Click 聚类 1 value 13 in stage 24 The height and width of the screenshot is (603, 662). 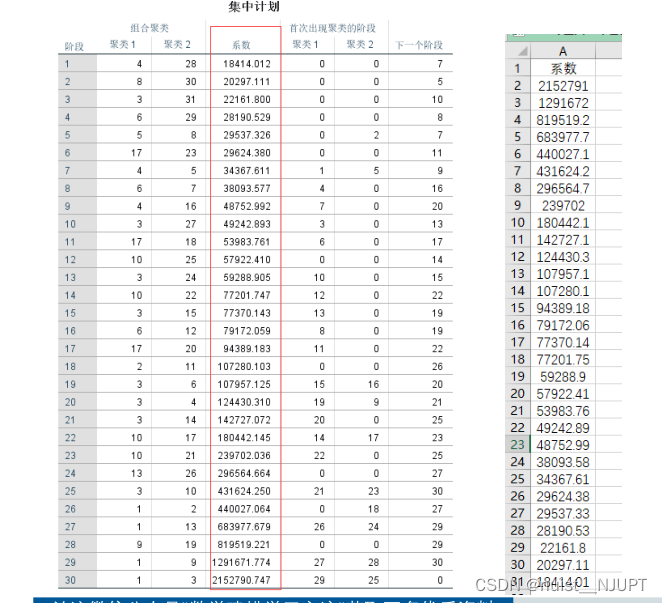136,473
